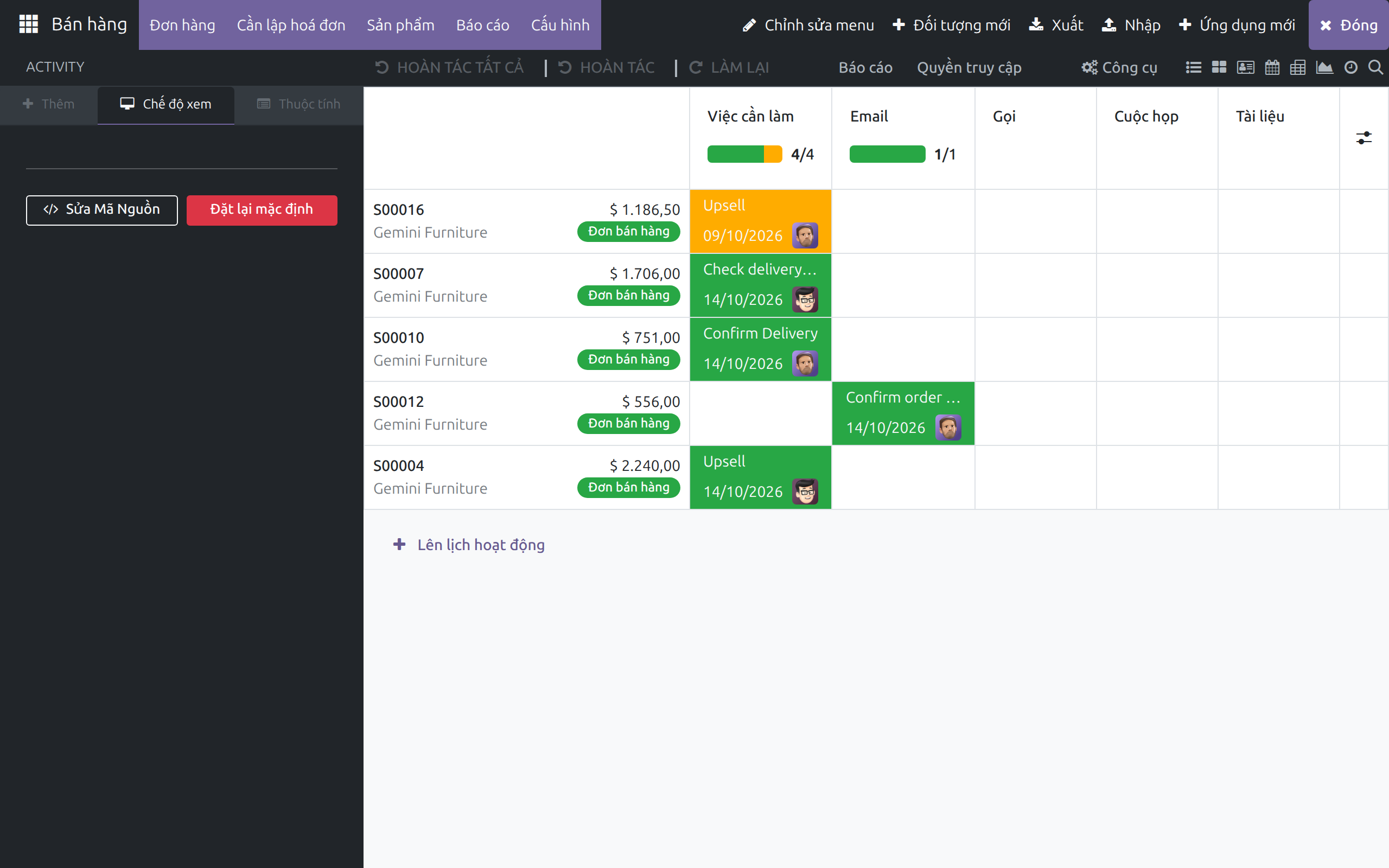Switch to calendar view icon
This screenshot has width=1389, height=868.
point(1272,67)
